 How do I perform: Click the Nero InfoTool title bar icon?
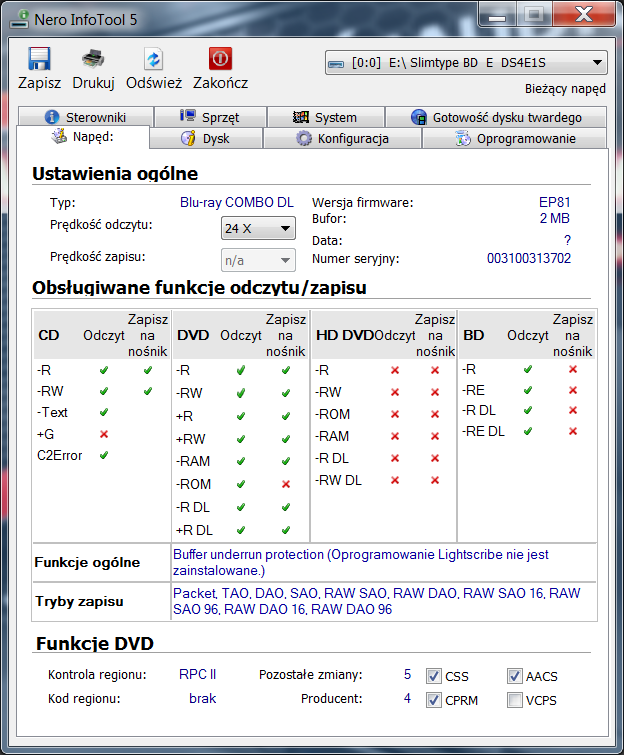[x=19, y=19]
